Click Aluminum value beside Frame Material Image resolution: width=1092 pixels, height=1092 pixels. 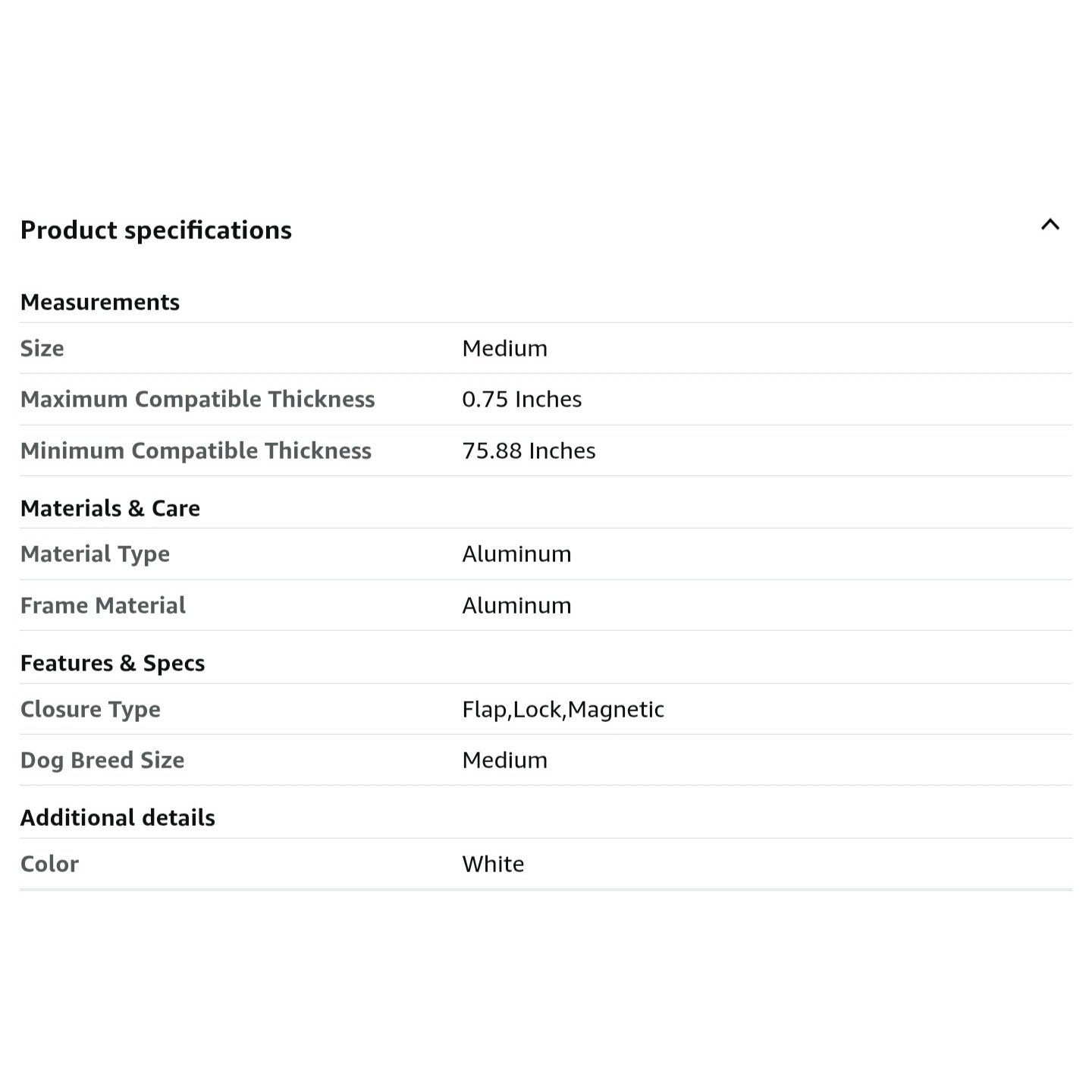coord(516,605)
